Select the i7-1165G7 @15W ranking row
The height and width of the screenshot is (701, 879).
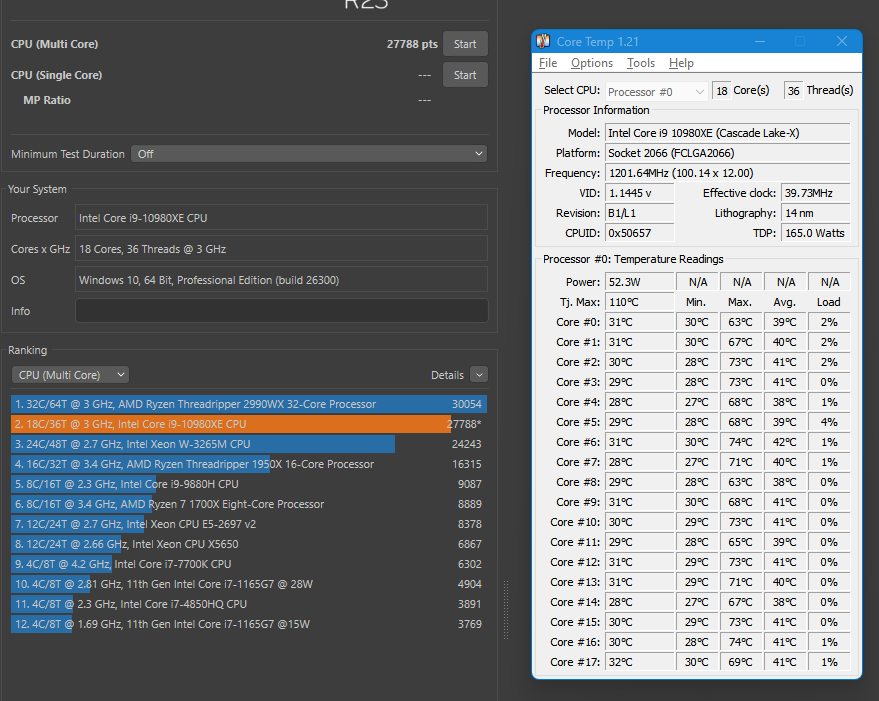pos(249,624)
